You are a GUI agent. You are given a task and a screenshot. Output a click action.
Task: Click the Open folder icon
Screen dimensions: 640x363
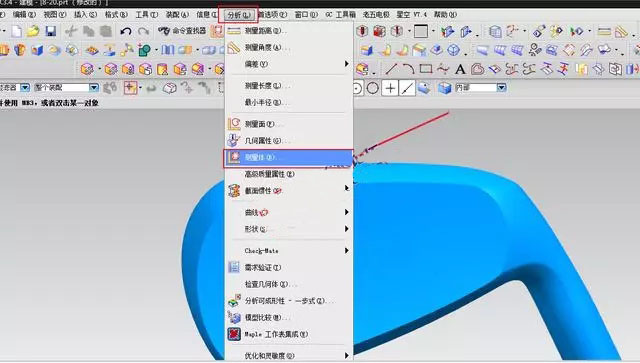tap(33, 31)
